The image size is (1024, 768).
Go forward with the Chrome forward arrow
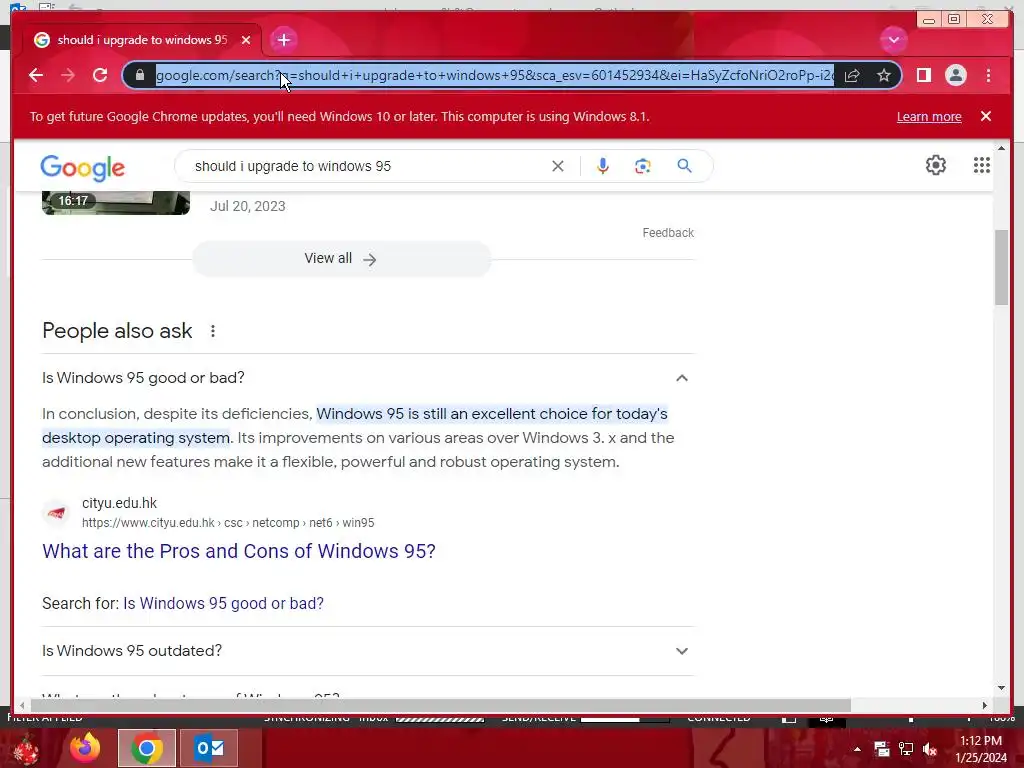(68, 75)
